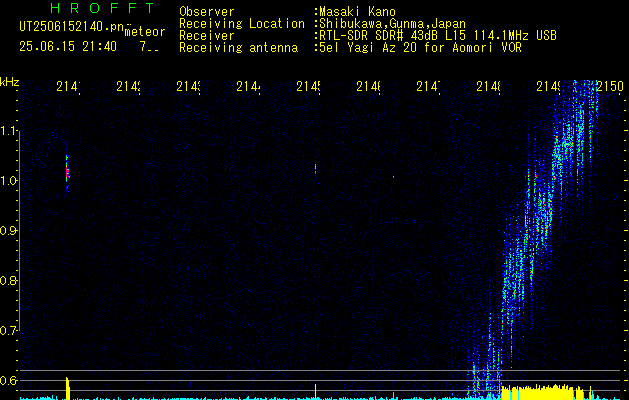Click the 1.1 frequency axis label

tap(9, 131)
